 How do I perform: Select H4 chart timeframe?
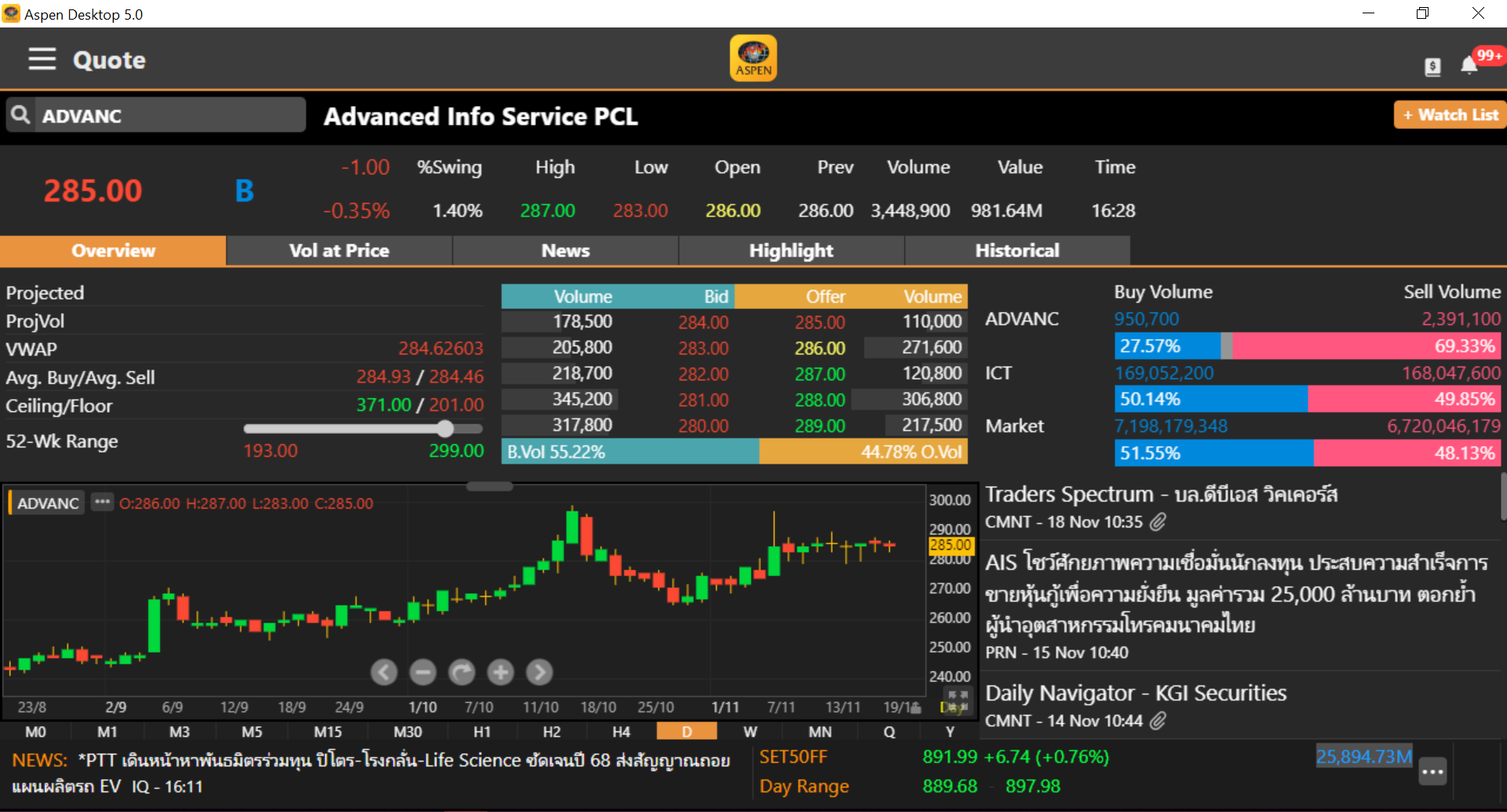[x=621, y=731]
